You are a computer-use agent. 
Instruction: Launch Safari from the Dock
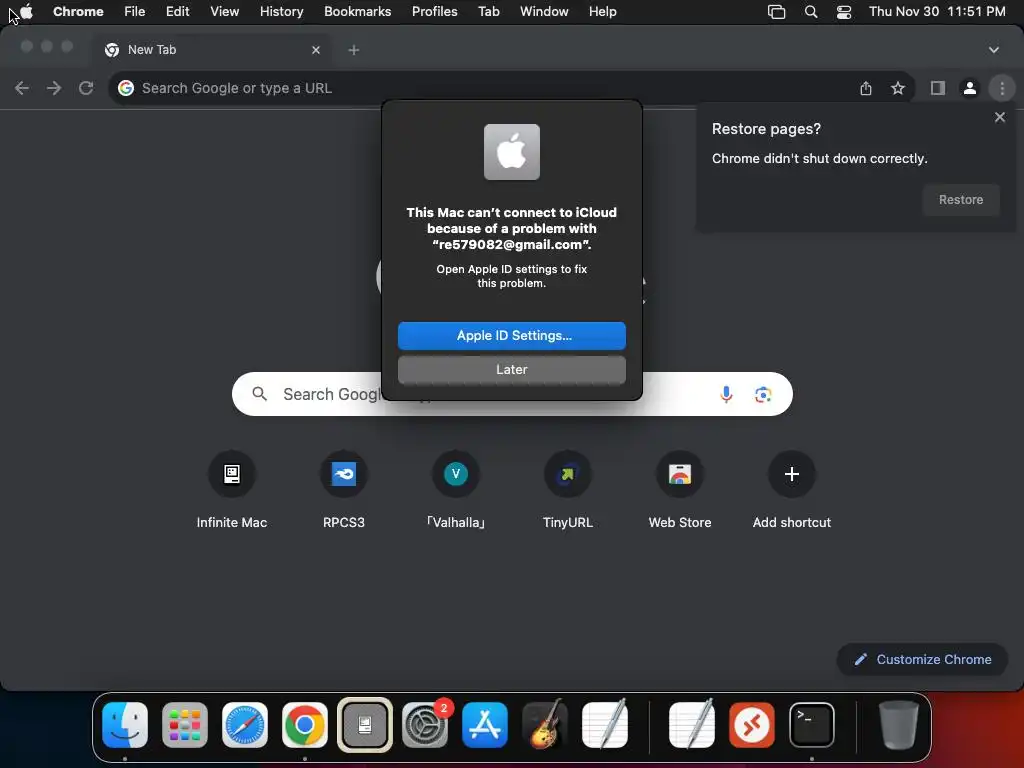245,725
